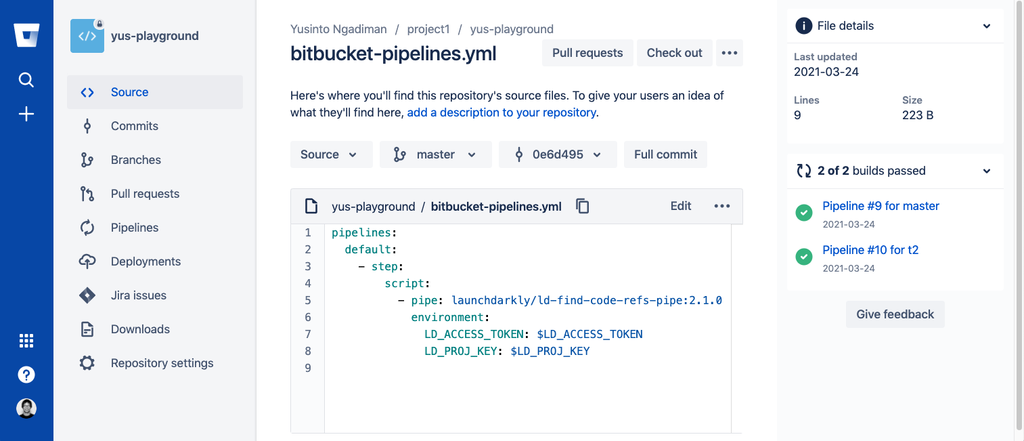Click the yus-playground repository avatar icon

click(87, 36)
